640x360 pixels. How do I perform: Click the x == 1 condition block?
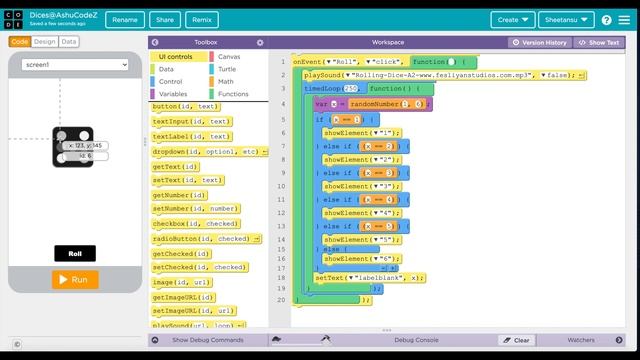coord(347,120)
